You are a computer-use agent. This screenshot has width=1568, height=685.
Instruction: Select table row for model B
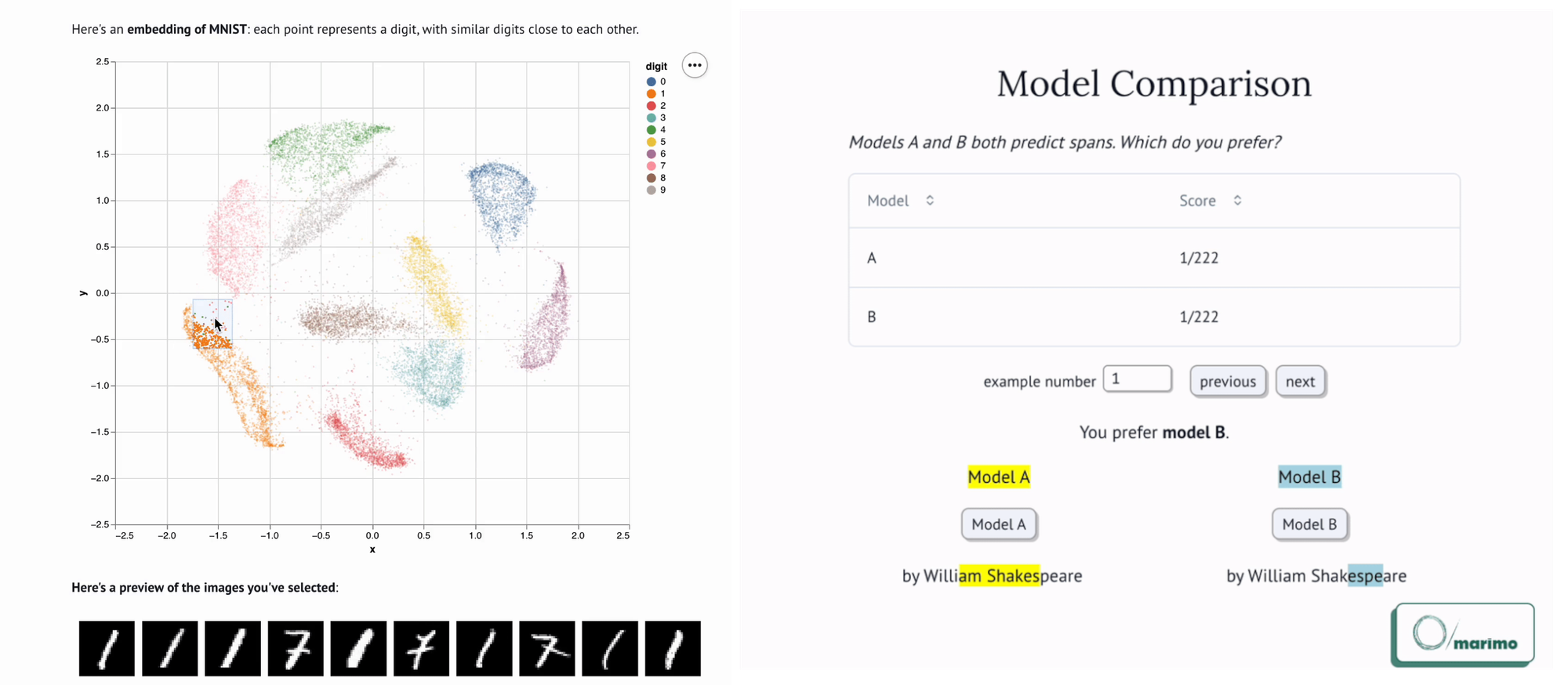coord(1153,317)
